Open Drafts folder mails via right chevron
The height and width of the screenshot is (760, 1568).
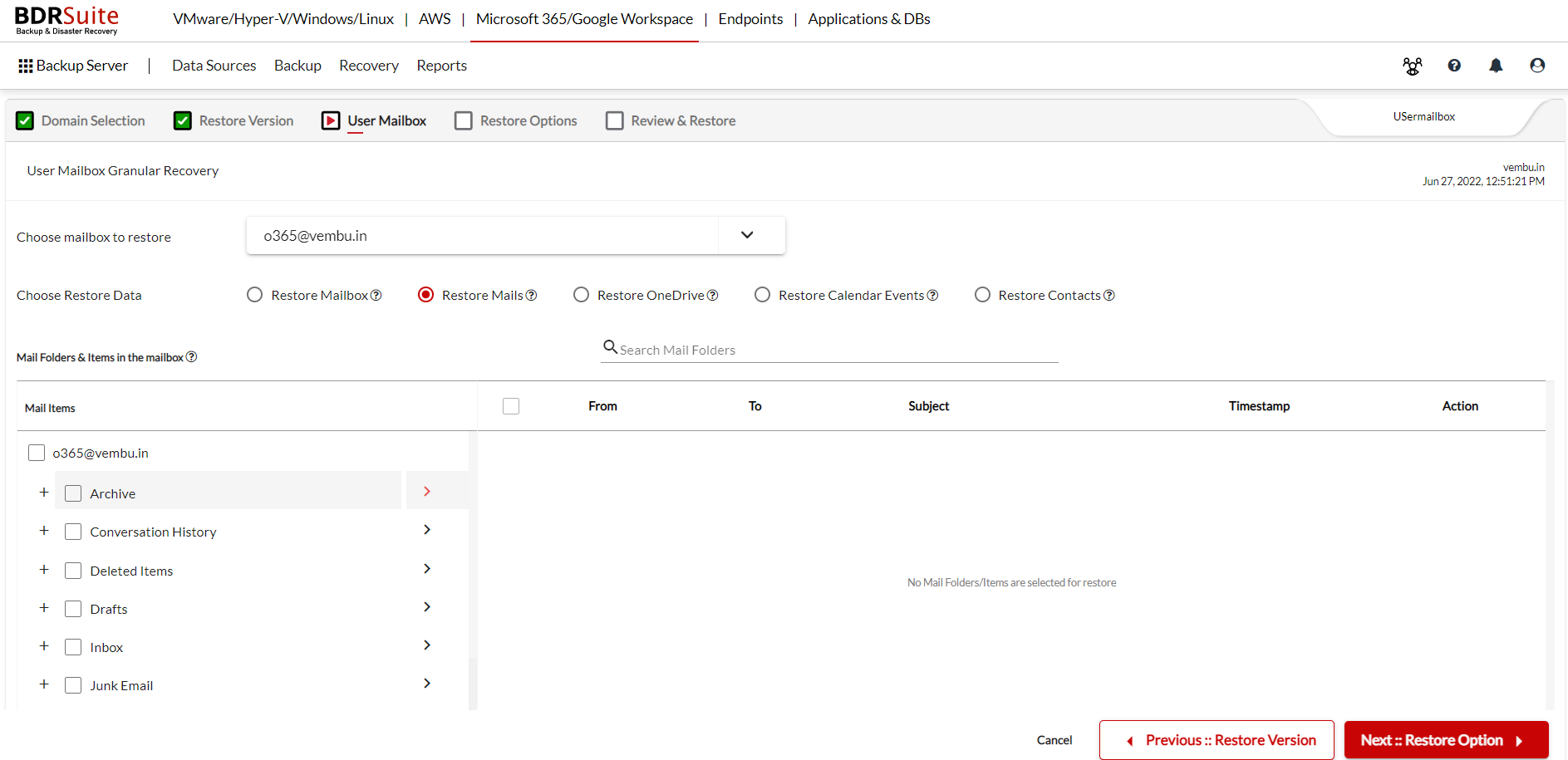click(x=427, y=607)
